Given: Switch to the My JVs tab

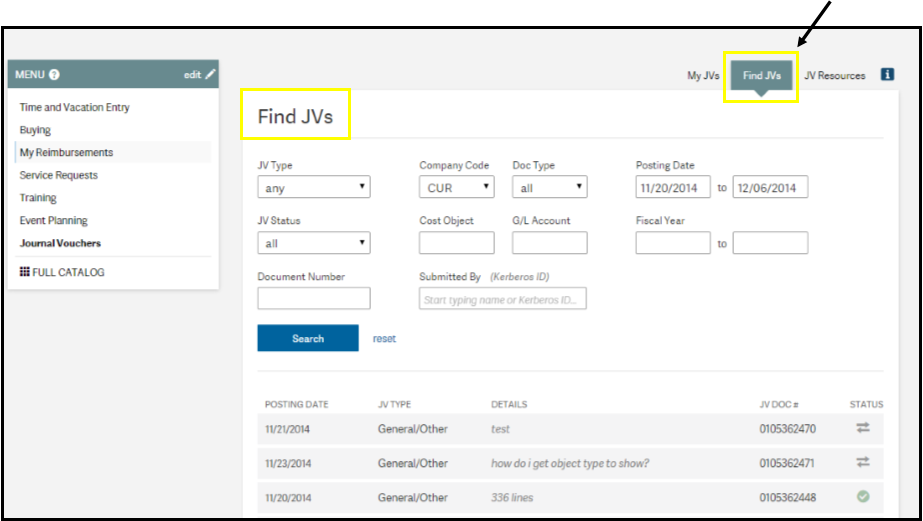Looking at the screenshot, I should (x=703, y=75).
